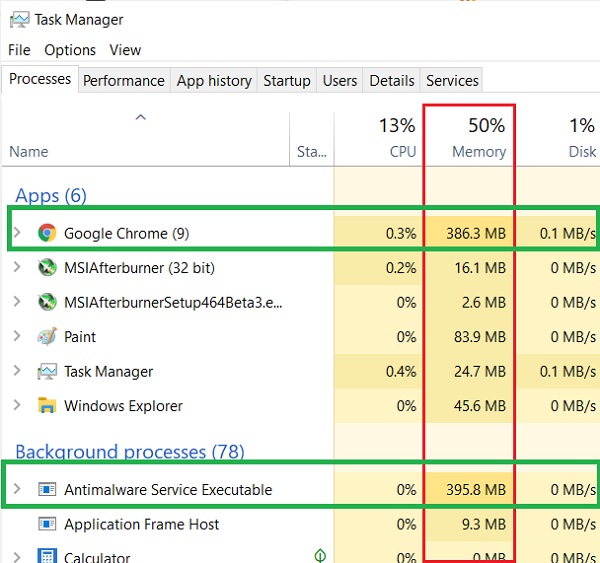Switch to the Startup tab
Viewport: 600px width, 563px height.
click(287, 81)
